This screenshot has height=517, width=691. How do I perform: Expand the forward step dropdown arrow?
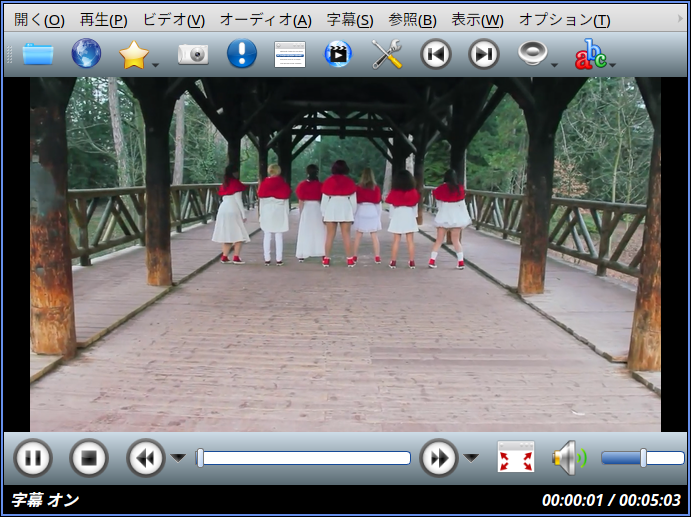471,458
